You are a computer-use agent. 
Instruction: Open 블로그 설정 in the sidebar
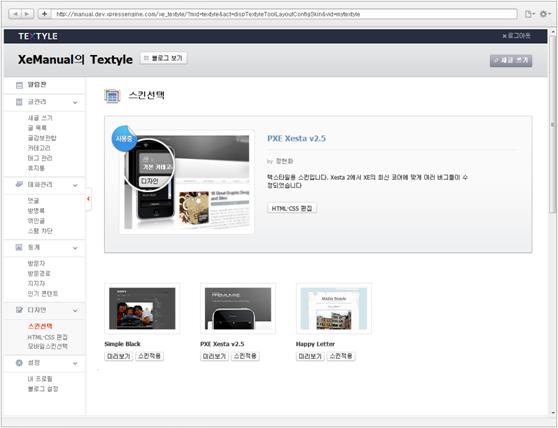pos(43,389)
